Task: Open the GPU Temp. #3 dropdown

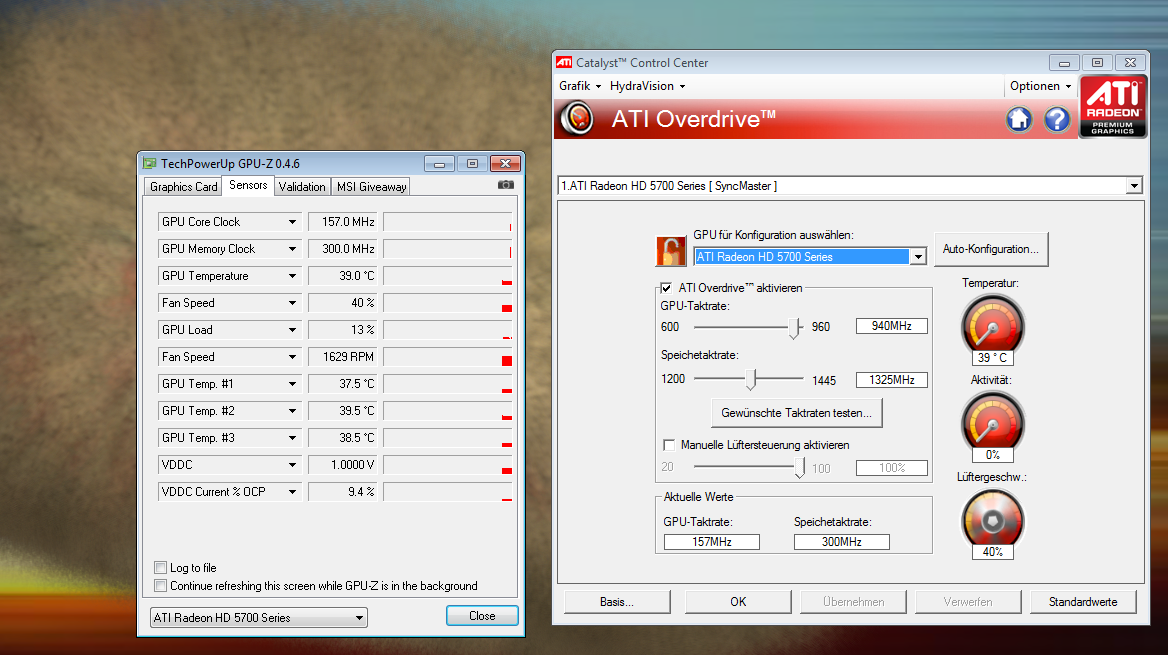Action: [x=292, y=438]
